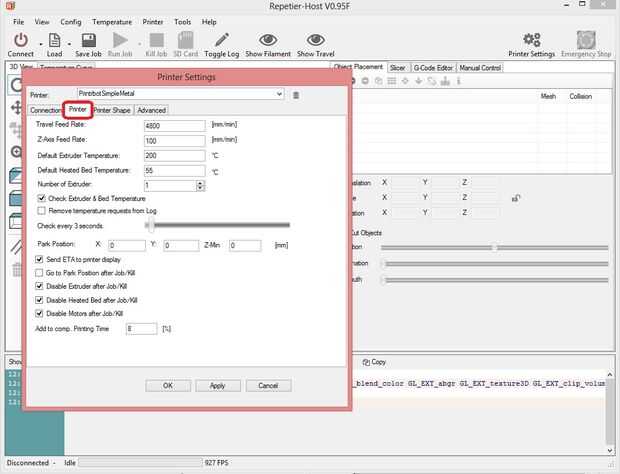Choose the wireframe box view icon
The image size is (620, 474).
(x=16, y=221)
